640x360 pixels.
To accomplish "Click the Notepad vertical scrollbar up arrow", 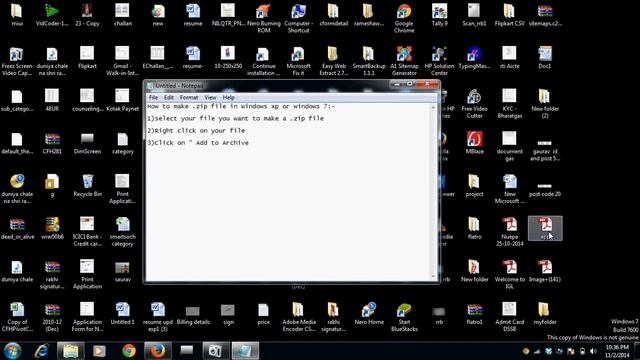I will point(433,107).
